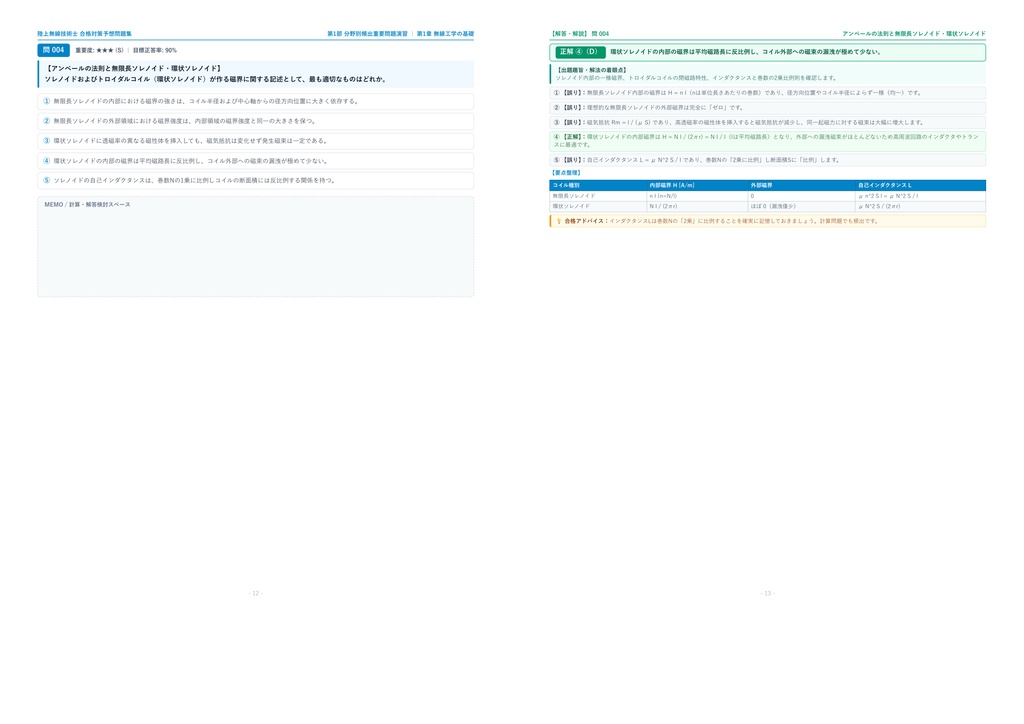
Task: Click the header 陸上無線技術士 合格対策予想問題集
Action: coord(84,34)
